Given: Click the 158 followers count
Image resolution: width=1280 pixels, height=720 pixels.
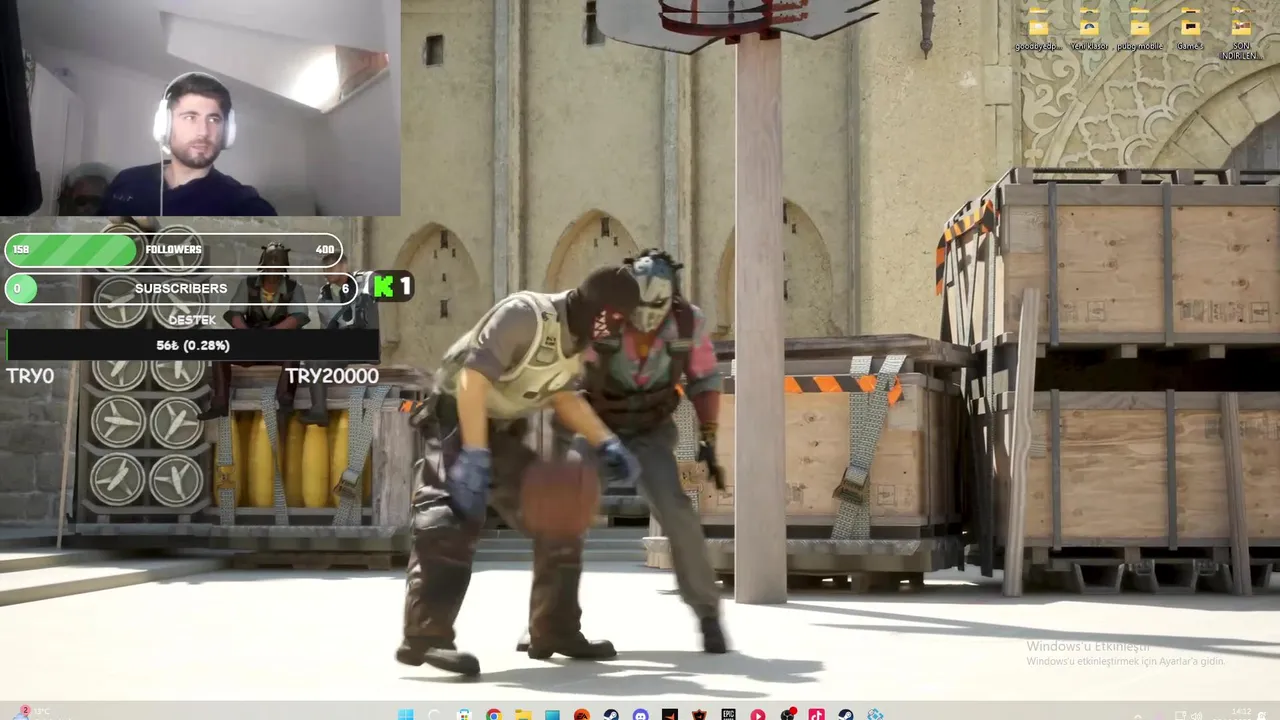Looking at the screenshot, I should [x=20, y=250].
